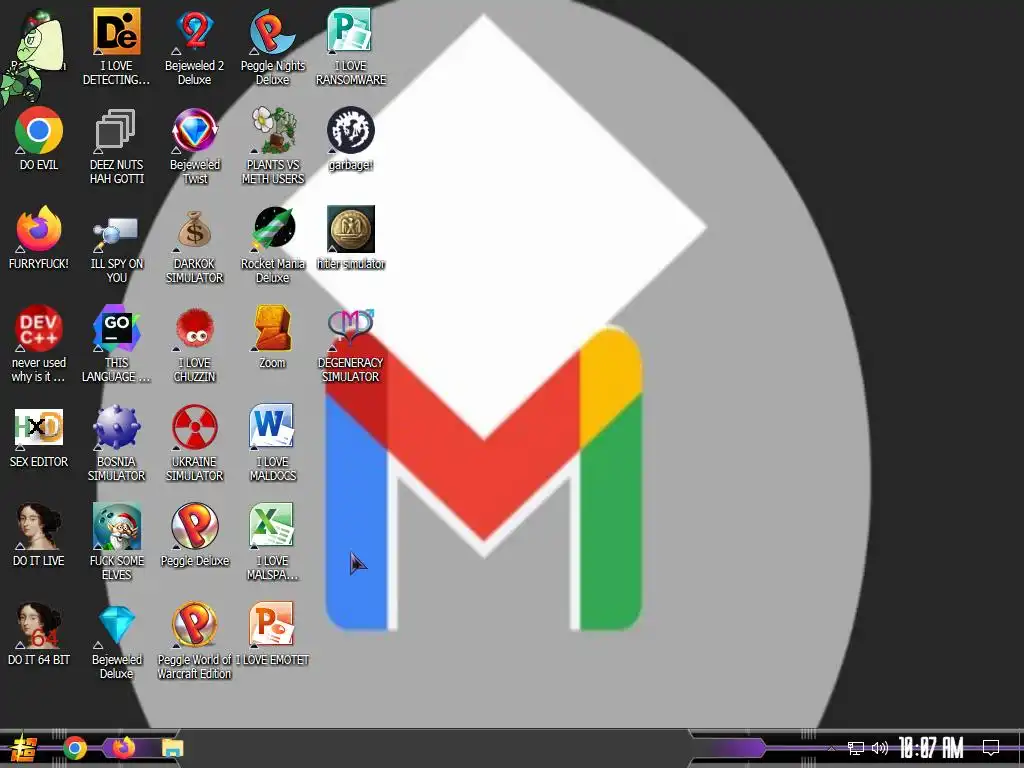Launch Peggle World of Warcraft Edition
Viewport: 1024px width, 768px height.
(x=195, y=625)
